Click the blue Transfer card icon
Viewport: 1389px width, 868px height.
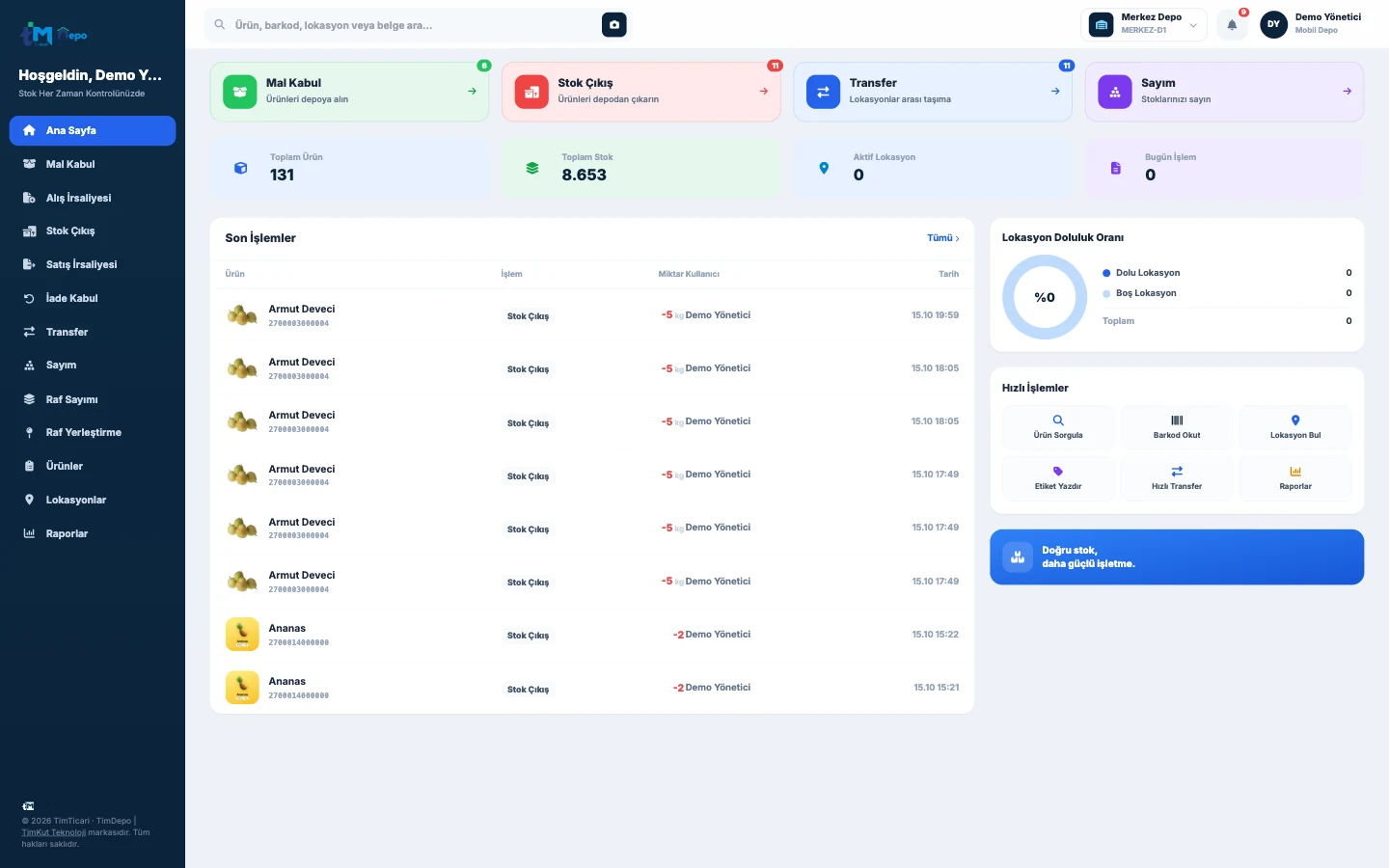click(x=823, y=92)
